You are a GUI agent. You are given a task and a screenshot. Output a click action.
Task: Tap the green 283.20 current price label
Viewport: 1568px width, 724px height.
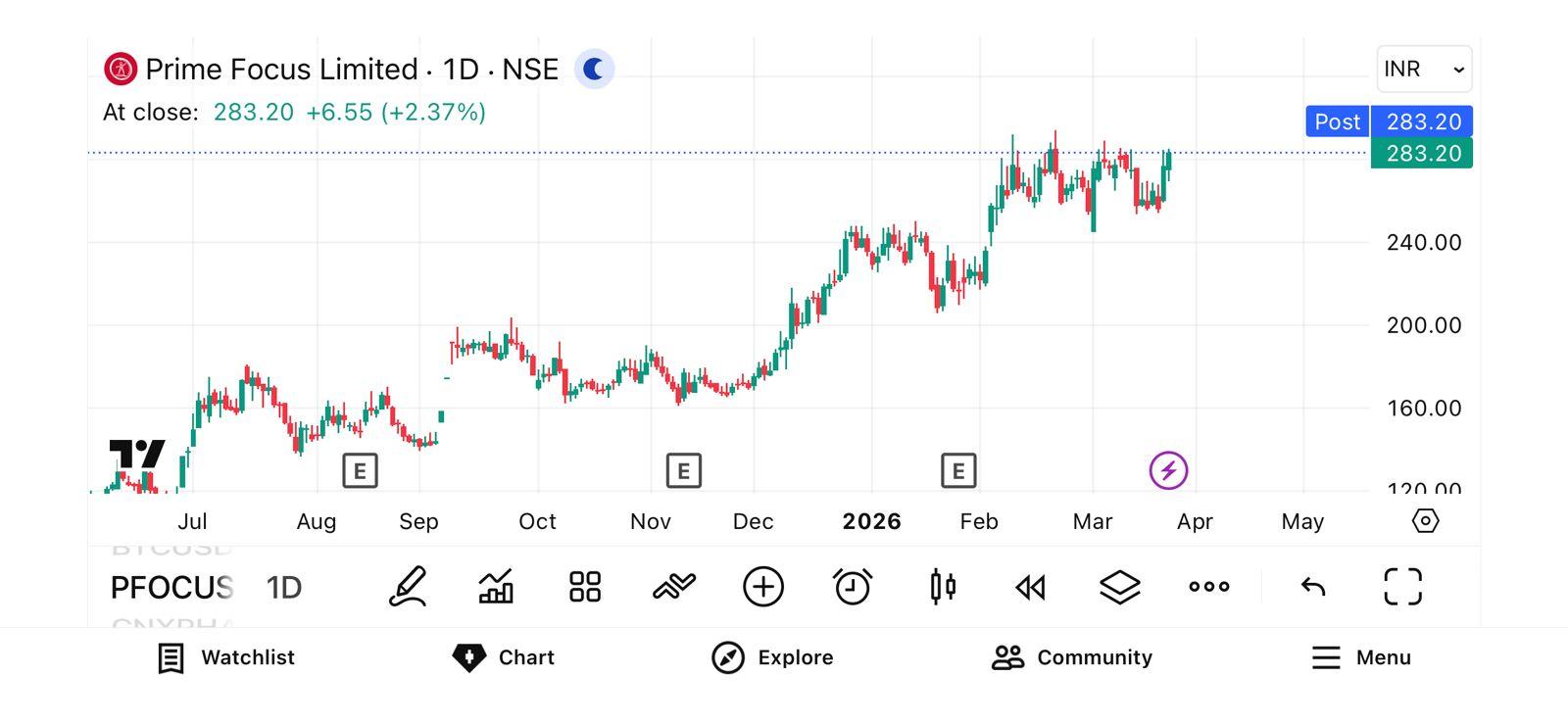(1422, 153)
